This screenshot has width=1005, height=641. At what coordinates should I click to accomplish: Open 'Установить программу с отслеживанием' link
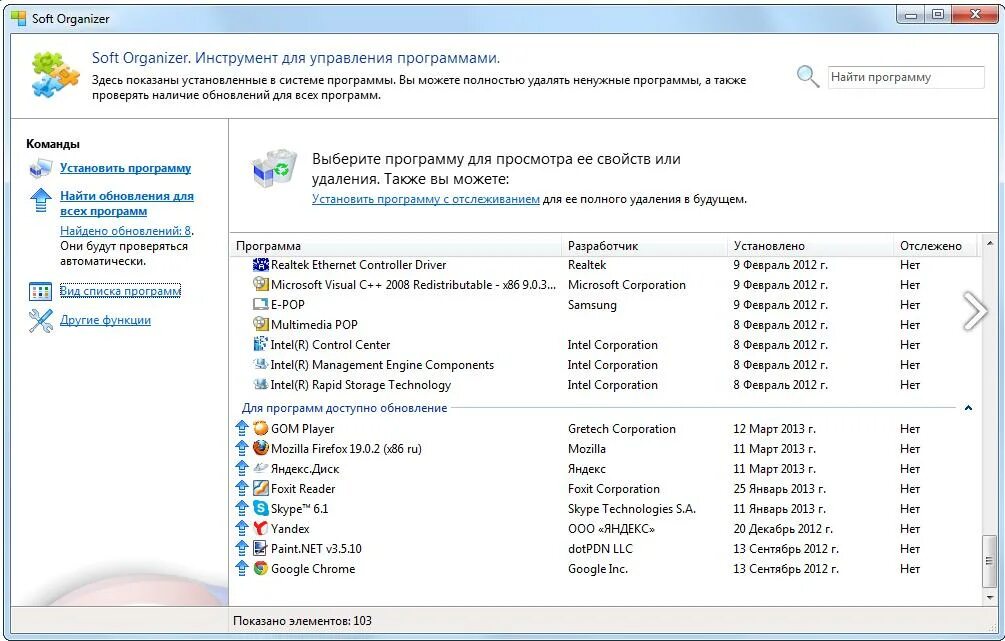point(426,199)
